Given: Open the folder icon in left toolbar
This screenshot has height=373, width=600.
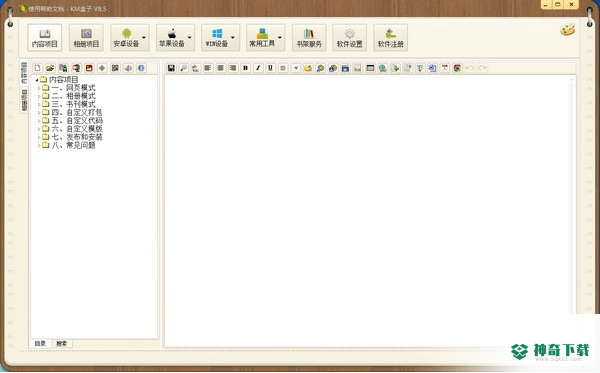Looking at the screenshot, I should click(50, 68).
